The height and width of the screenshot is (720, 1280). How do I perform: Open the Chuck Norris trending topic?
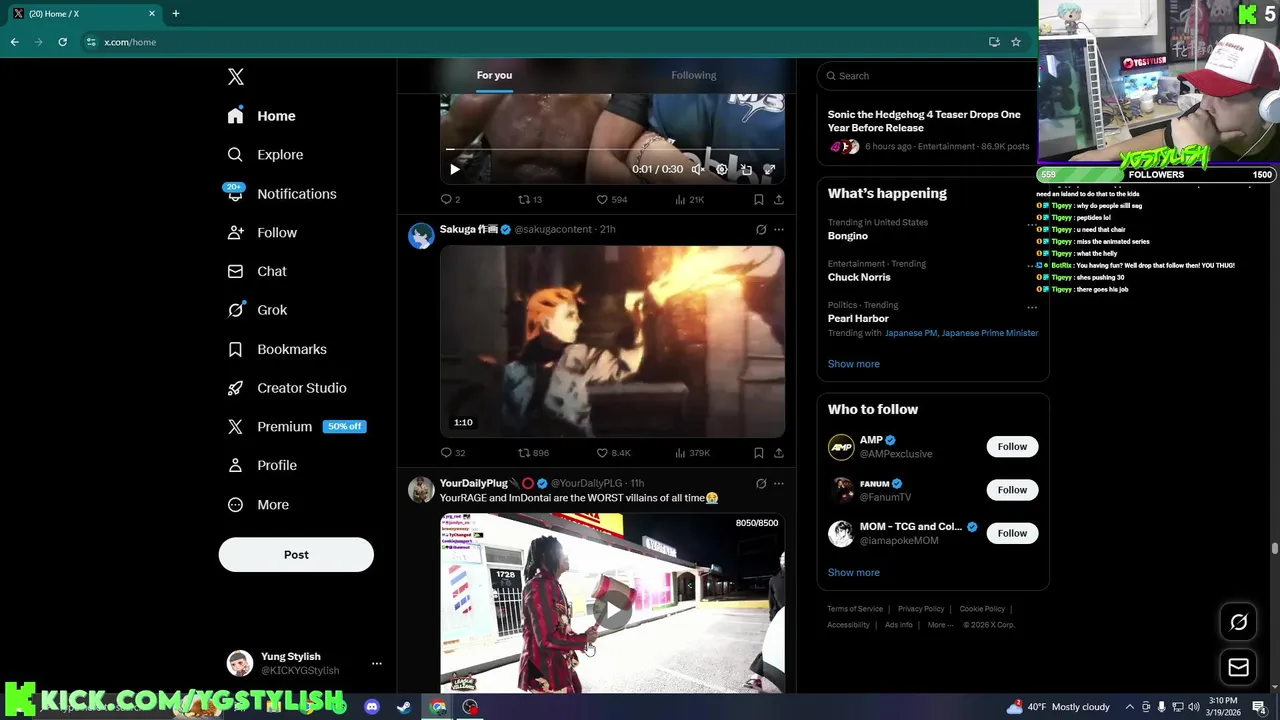click(x=859, y=277)
